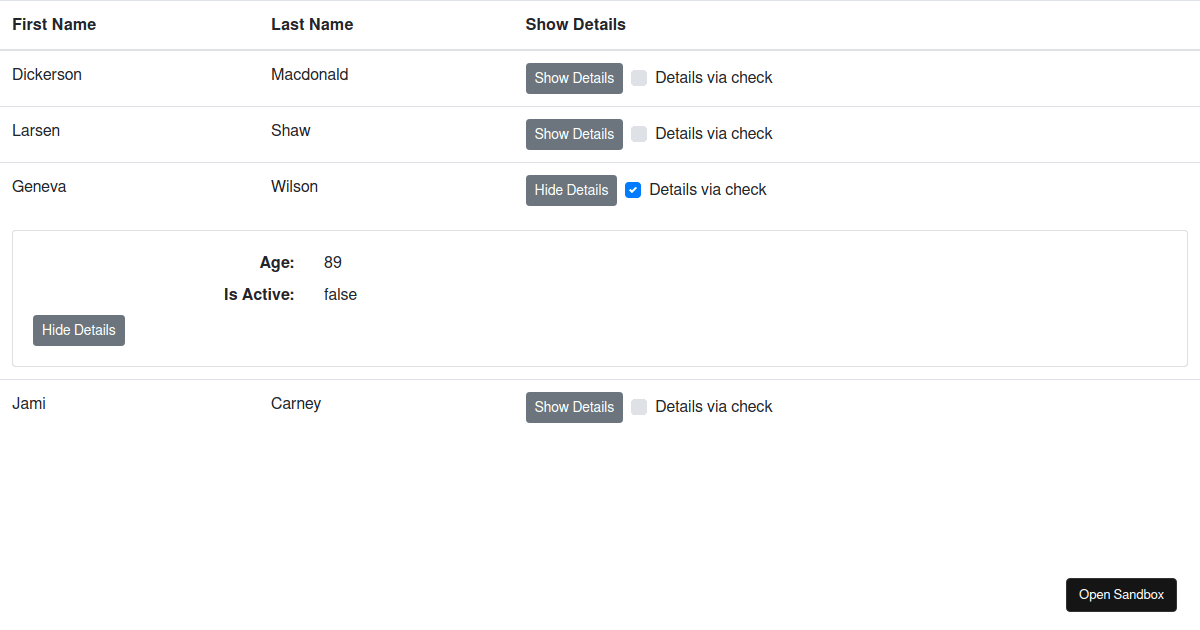Click the Last Name column header
The image size is (1200, 630).
coord(312,24)
